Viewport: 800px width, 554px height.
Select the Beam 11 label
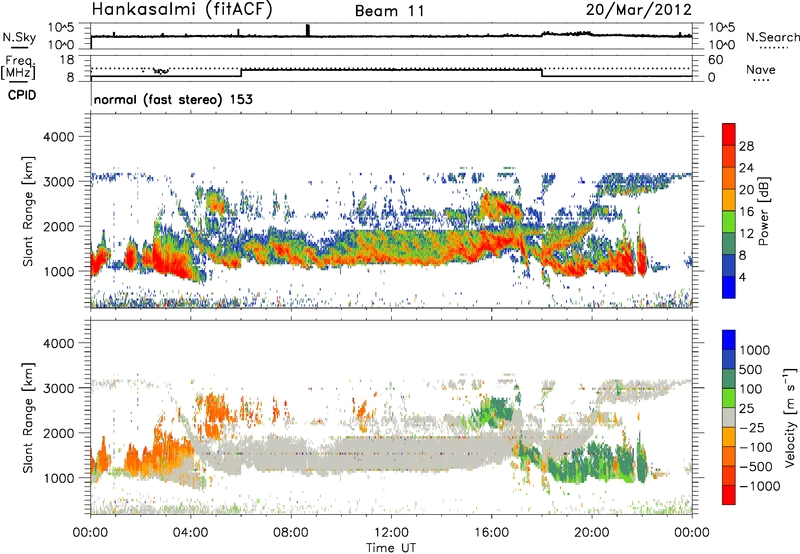pyautogui.click(x=390, y=11)
